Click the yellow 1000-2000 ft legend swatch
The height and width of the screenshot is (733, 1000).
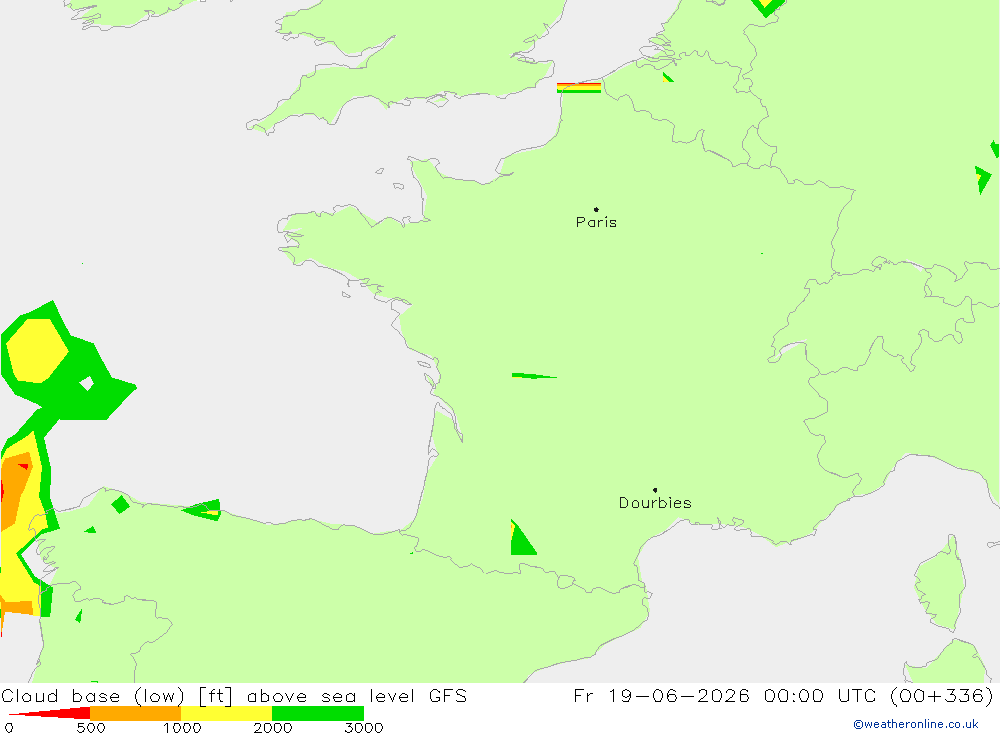(226, 713)
